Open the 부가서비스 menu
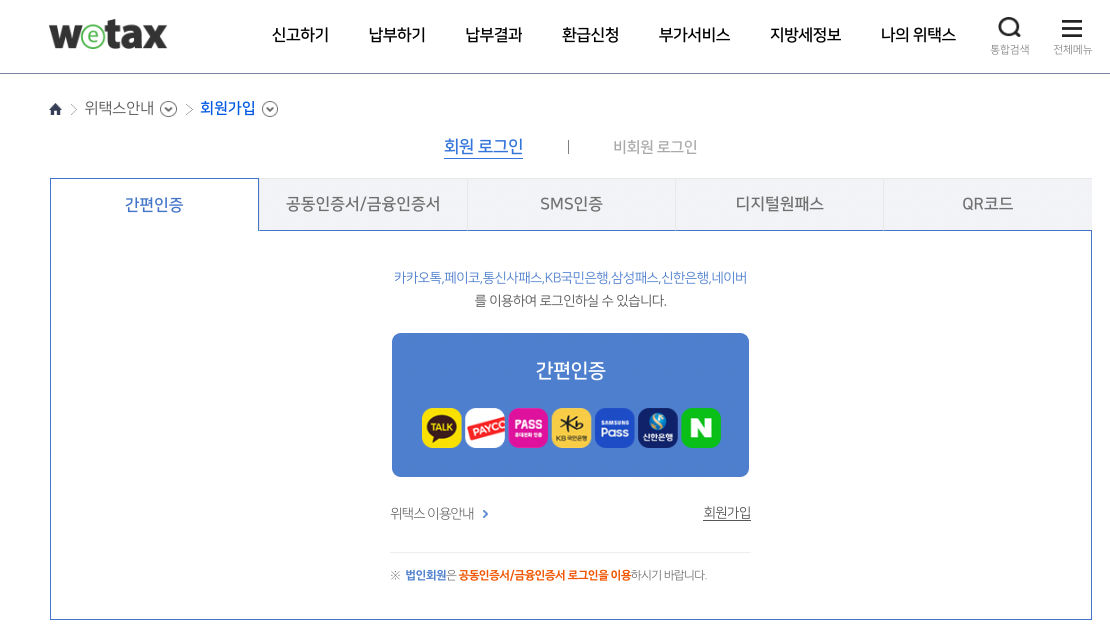The image size is (1110, 643). 694,35
